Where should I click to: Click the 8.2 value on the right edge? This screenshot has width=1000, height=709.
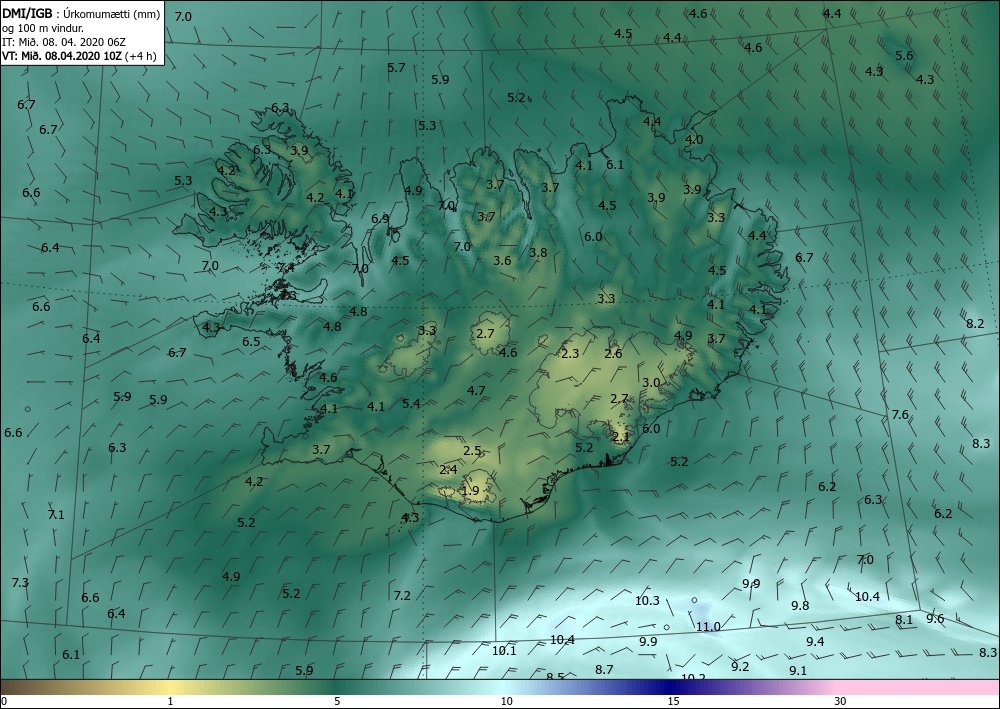[974, 324]
